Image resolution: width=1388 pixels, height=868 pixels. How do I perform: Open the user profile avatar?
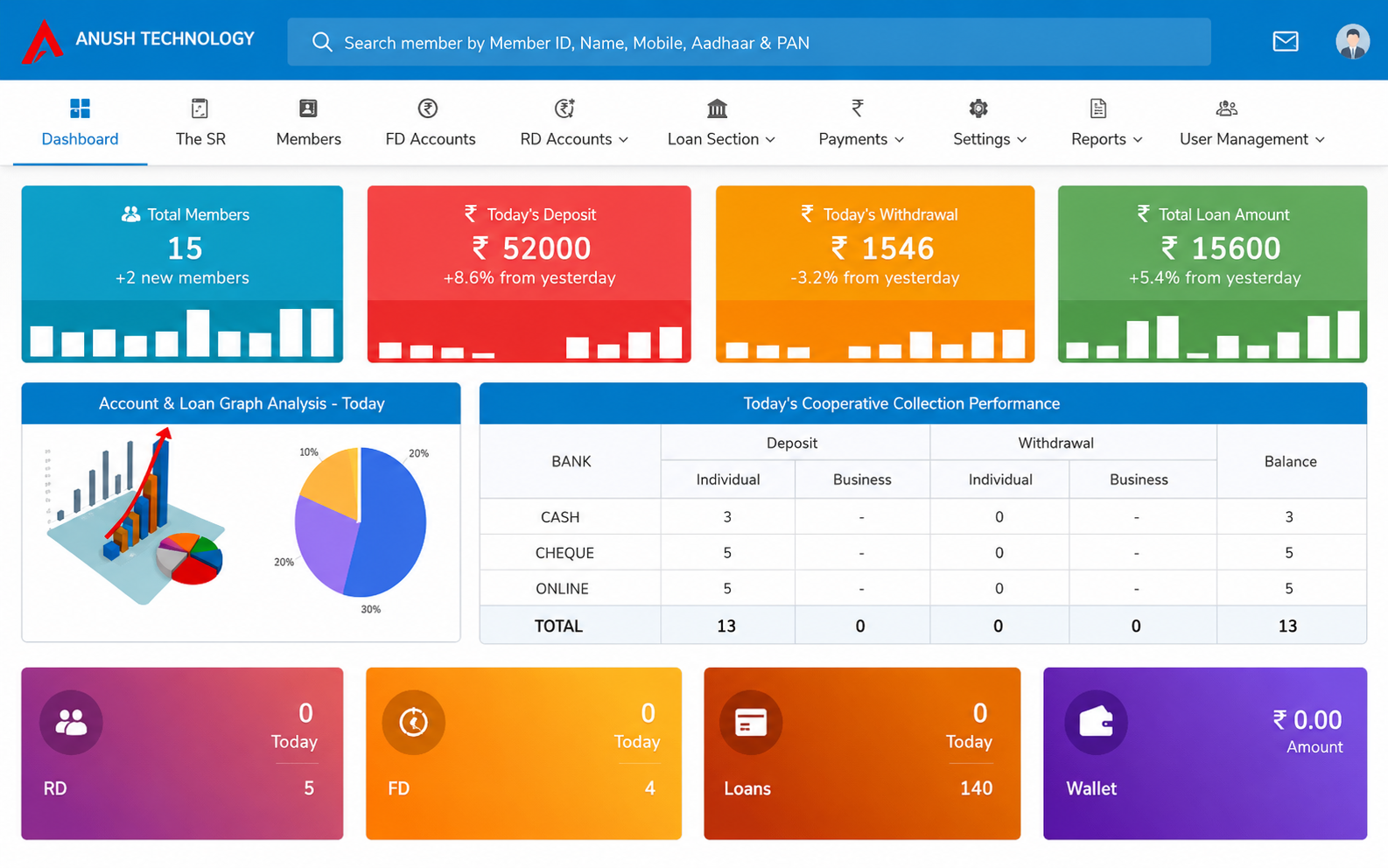click(1352, 41)
